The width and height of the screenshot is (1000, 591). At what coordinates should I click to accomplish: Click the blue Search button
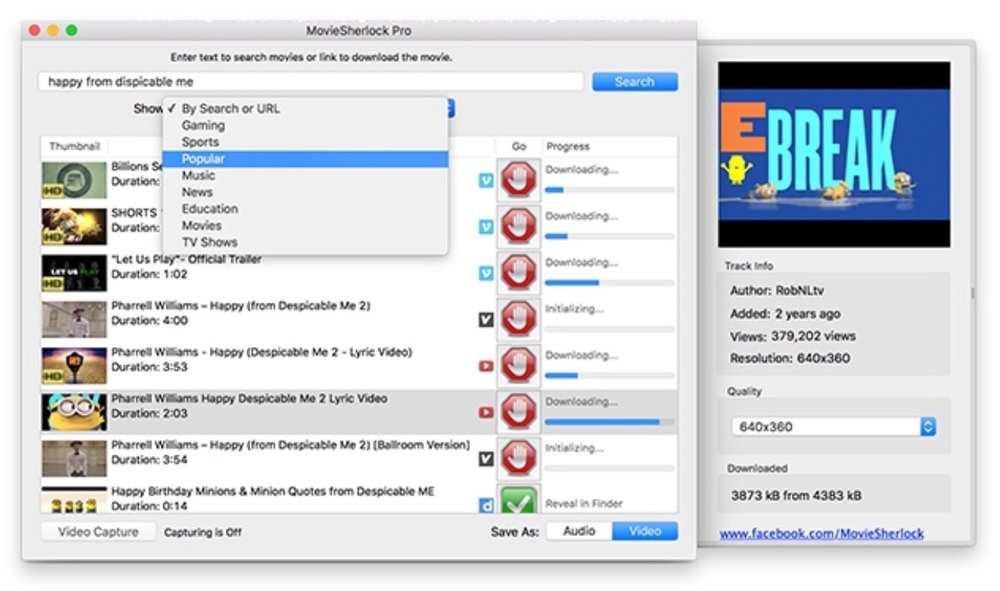pyautogui.click(x=635, y=82)
